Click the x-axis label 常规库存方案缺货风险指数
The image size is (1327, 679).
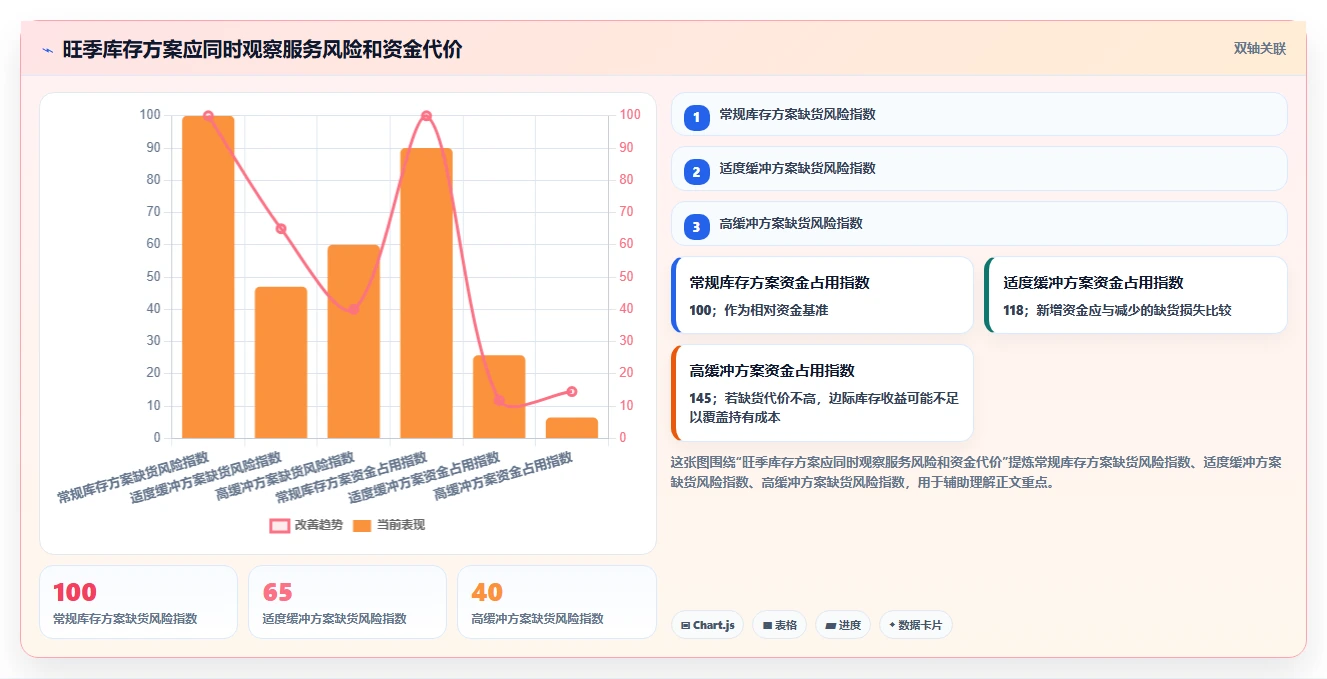133,478
